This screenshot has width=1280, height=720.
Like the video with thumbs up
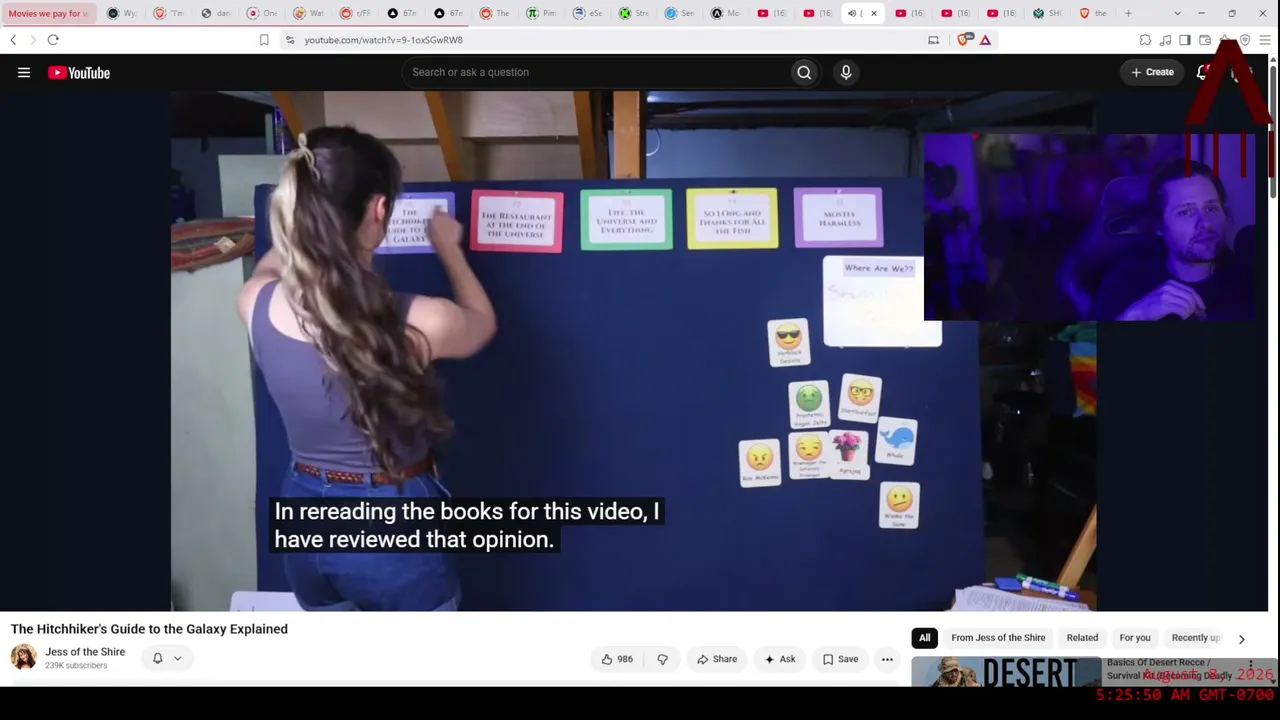(617, 659)
